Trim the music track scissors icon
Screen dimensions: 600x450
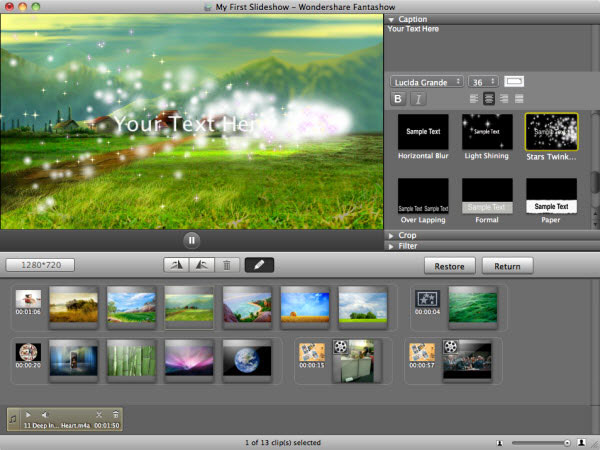click(x=99, y=414)
